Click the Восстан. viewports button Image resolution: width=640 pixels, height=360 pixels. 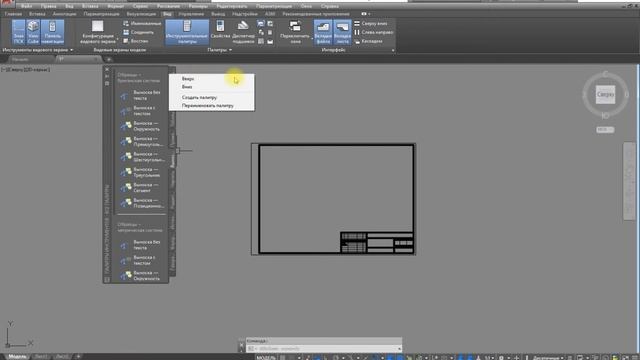coord(136,41)
